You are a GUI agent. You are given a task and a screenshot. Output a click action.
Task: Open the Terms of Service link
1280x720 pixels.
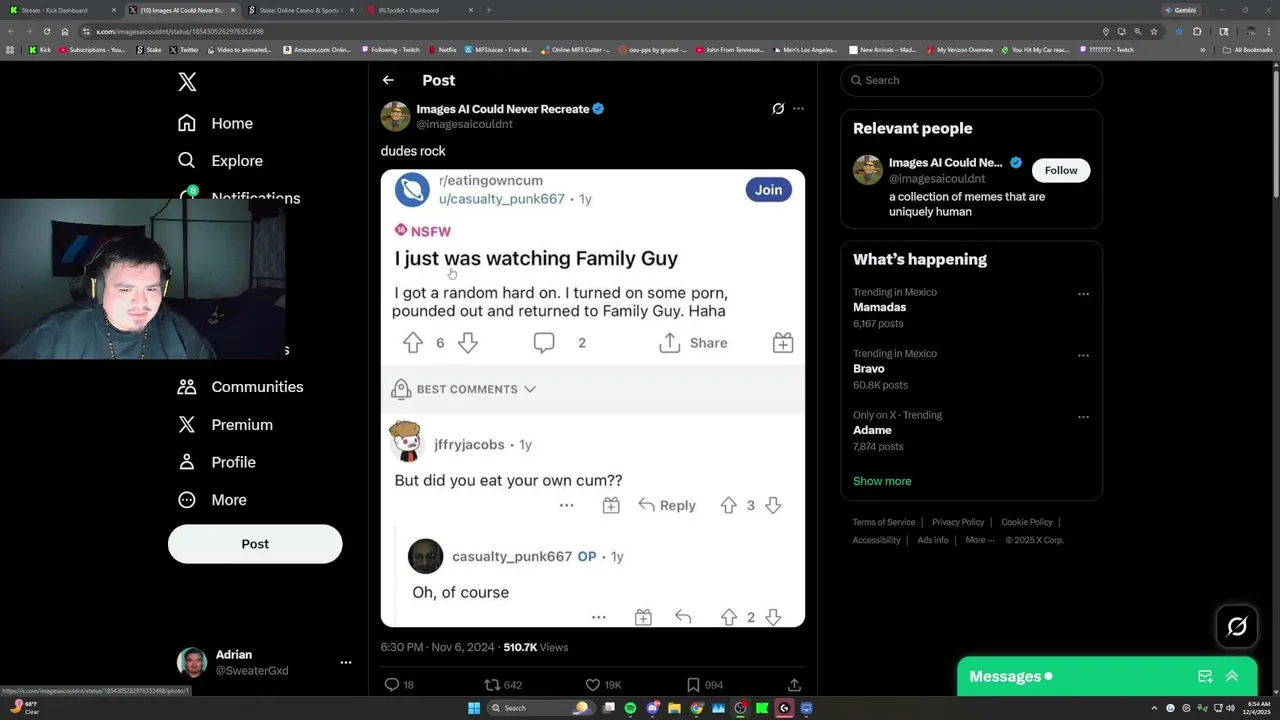pyautogui.click(x=884, y=522)
